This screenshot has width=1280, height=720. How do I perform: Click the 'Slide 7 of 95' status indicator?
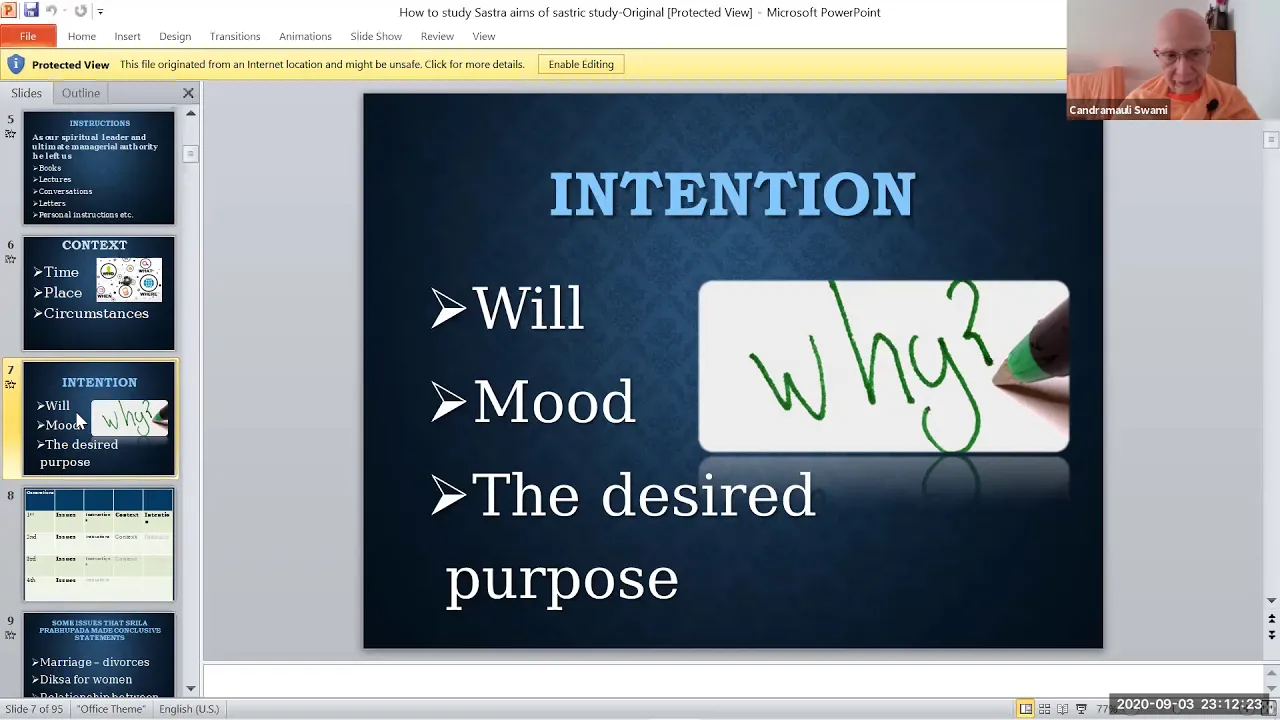pyautogui.click(x=34, y=709)
